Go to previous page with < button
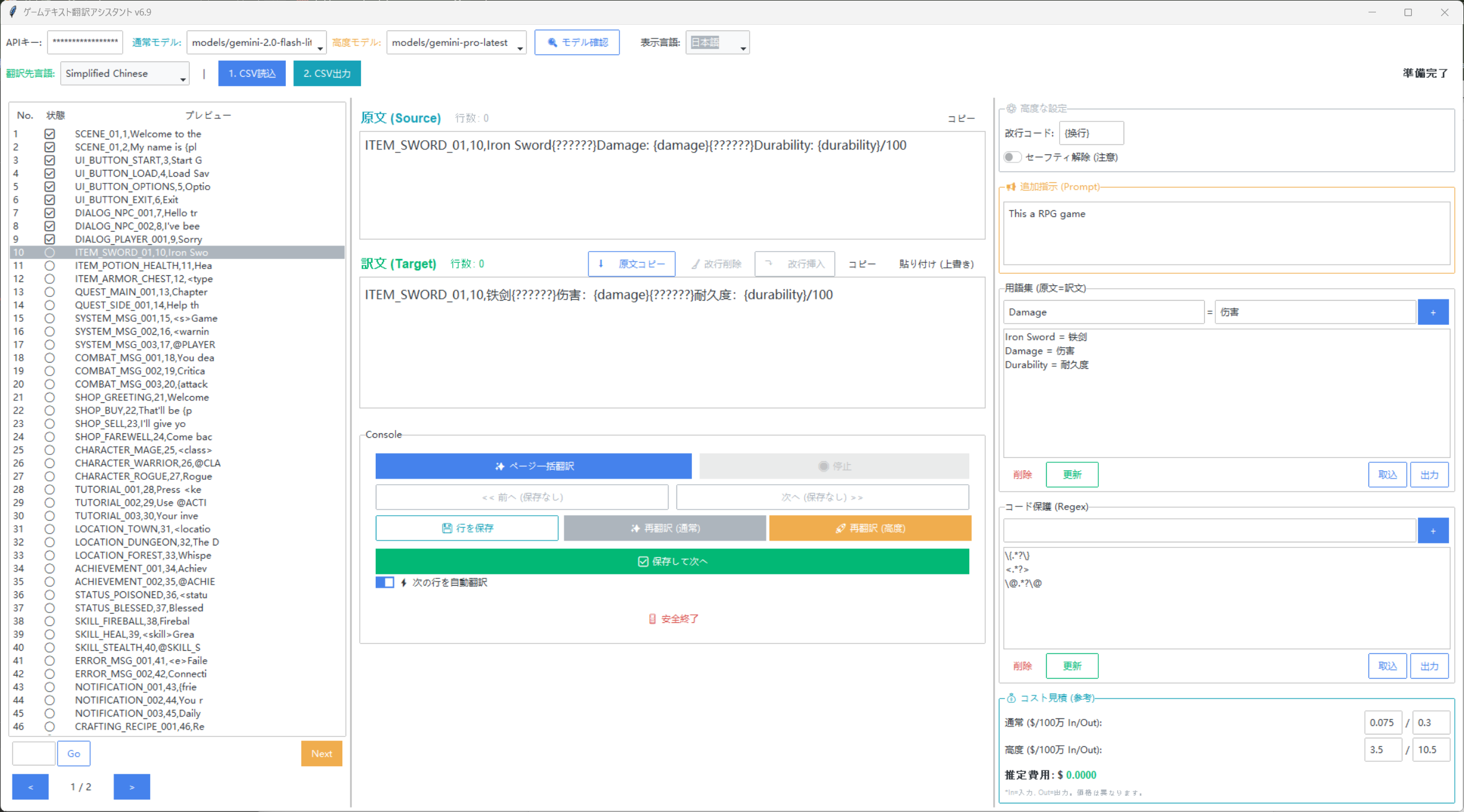1464x812 pixels. point(30,787)
